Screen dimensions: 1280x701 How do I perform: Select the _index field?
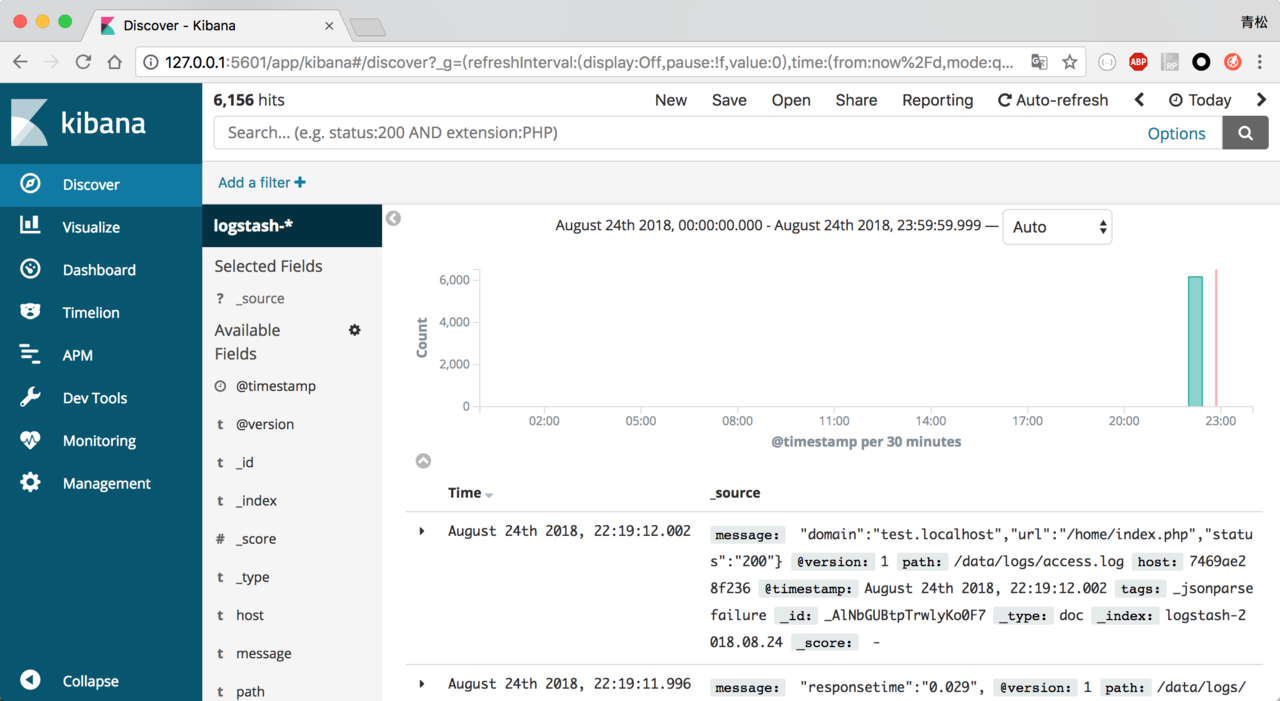(x=256, y=500)
